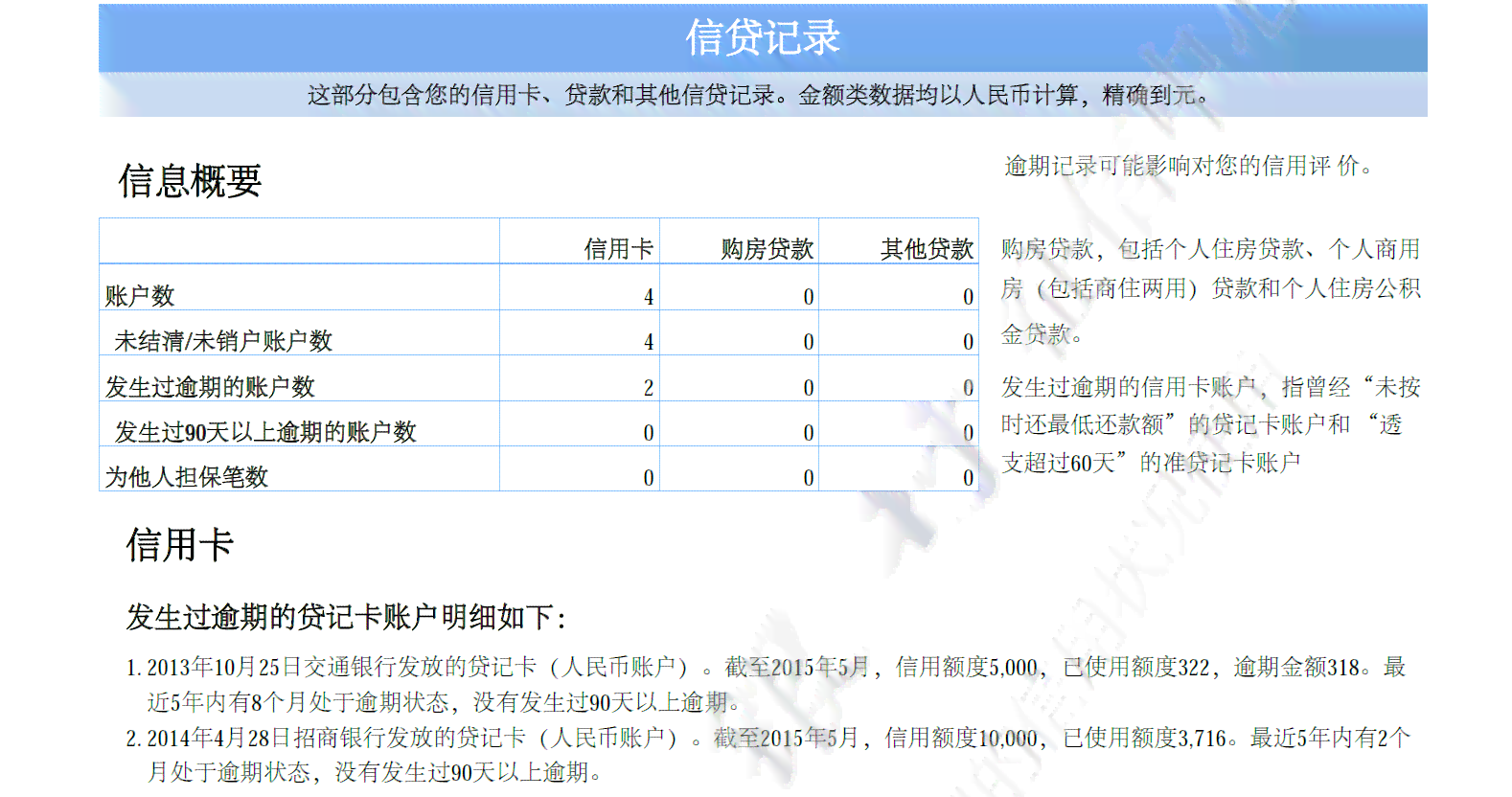
Task: Click 其他贷款 value 0 in 未结清/未销户账户数 row
Action: click(968, 342)
